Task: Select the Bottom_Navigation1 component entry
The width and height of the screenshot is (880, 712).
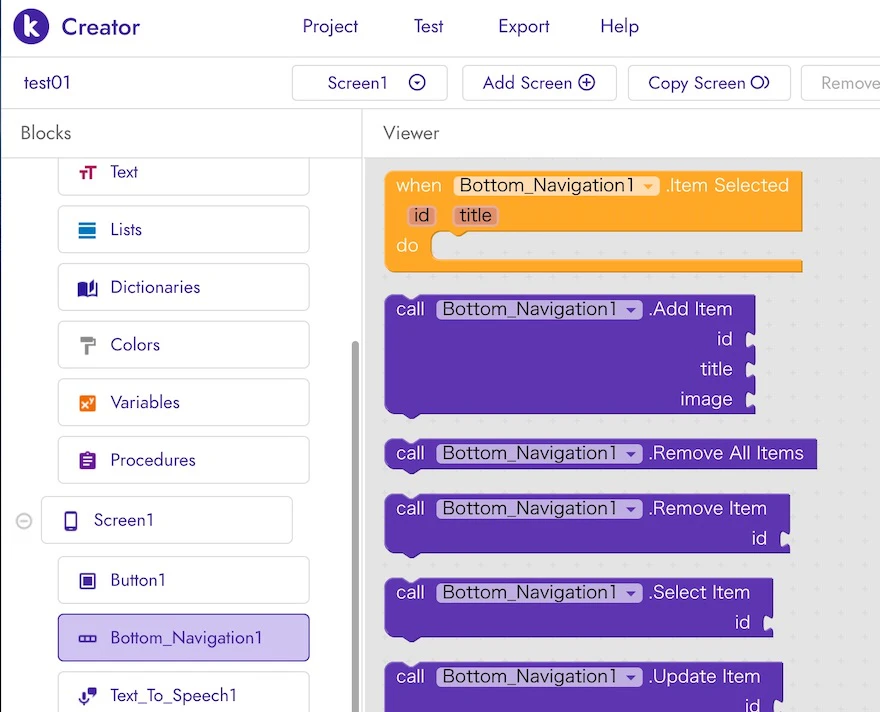Action: point(184,638)
